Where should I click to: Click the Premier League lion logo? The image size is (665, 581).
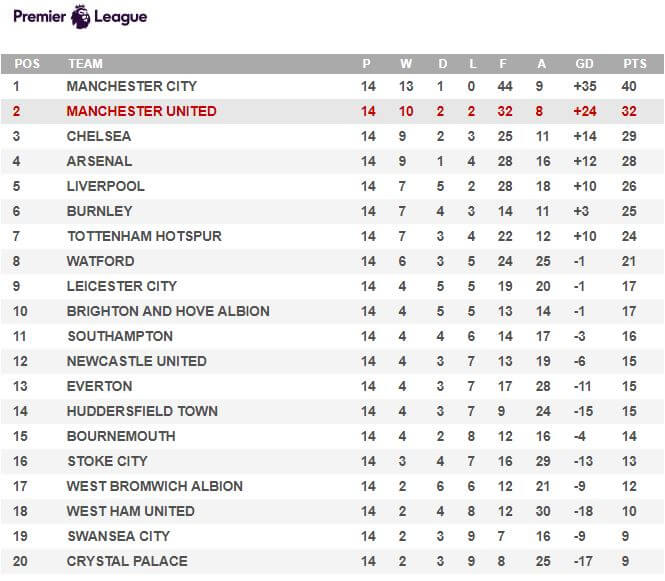pyautogui.click(x=80, y=17)
